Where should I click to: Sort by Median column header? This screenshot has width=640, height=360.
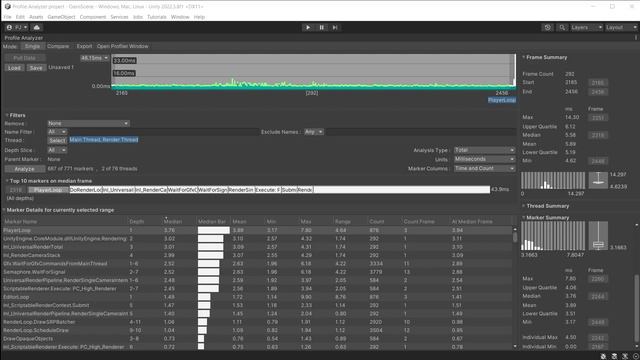pos(179,222)
